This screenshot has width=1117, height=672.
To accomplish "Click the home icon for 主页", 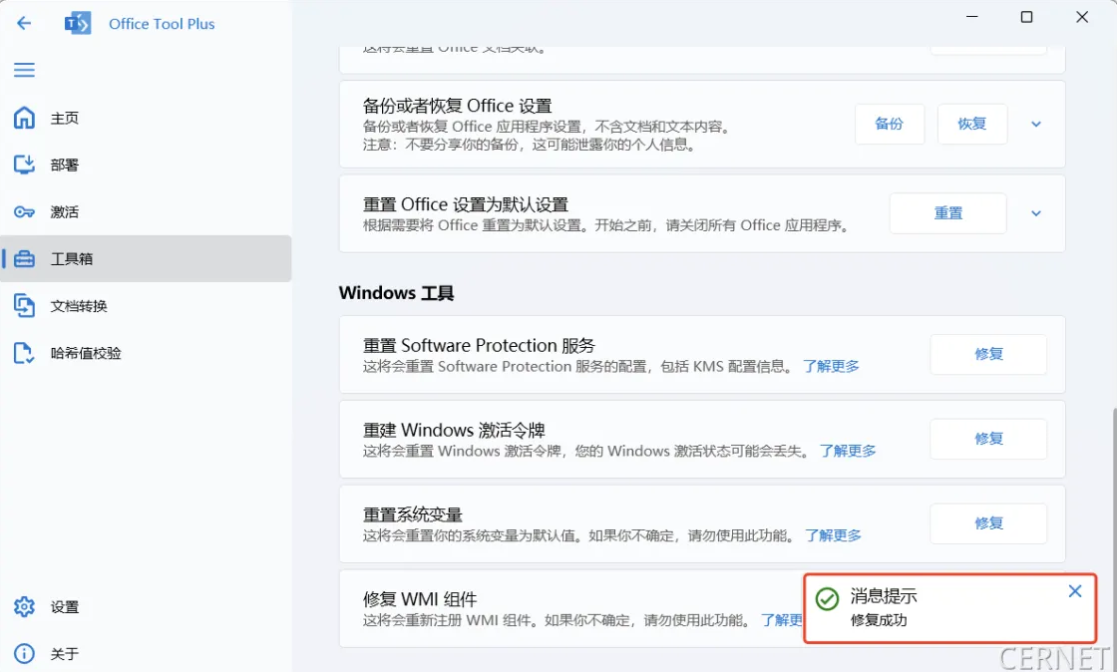I will click(x=24, y=118).
